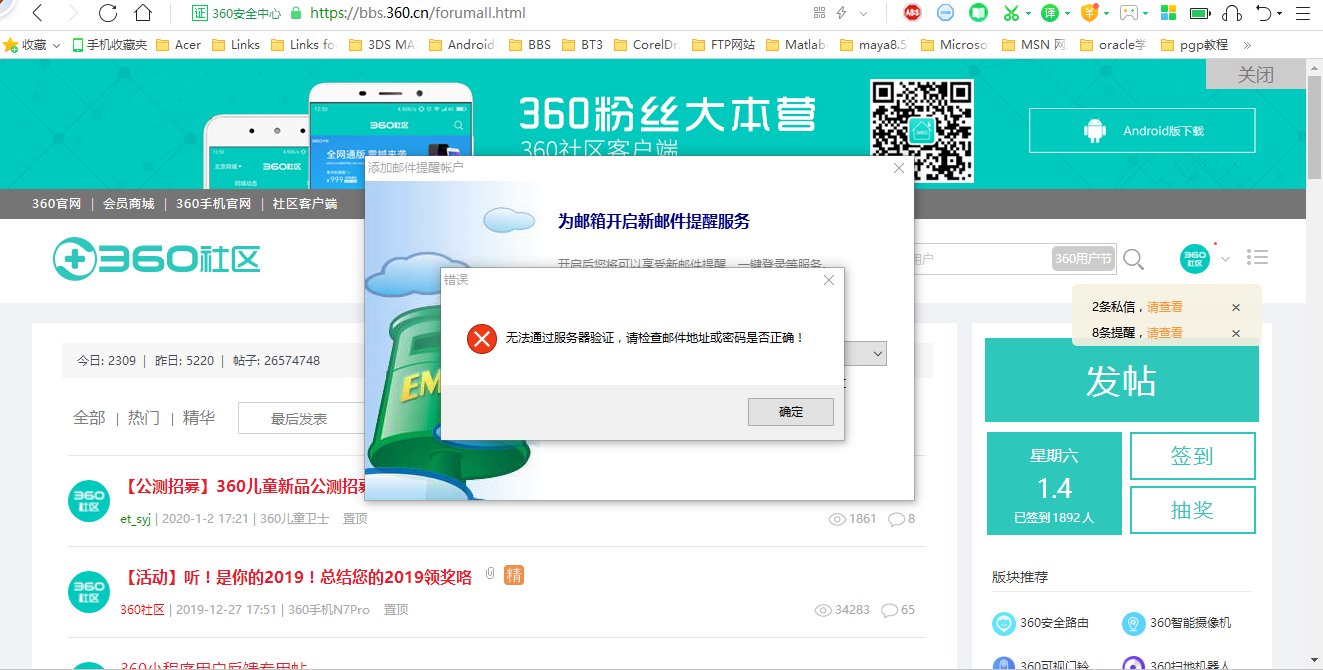
Task: Select the 全部 tab
Action: click(89, 418)
